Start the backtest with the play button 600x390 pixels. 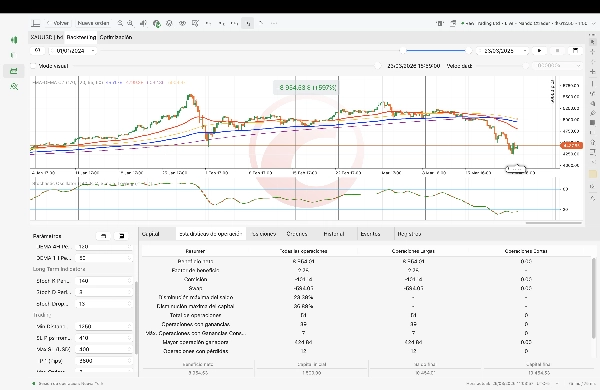click(x=540, y=51)
